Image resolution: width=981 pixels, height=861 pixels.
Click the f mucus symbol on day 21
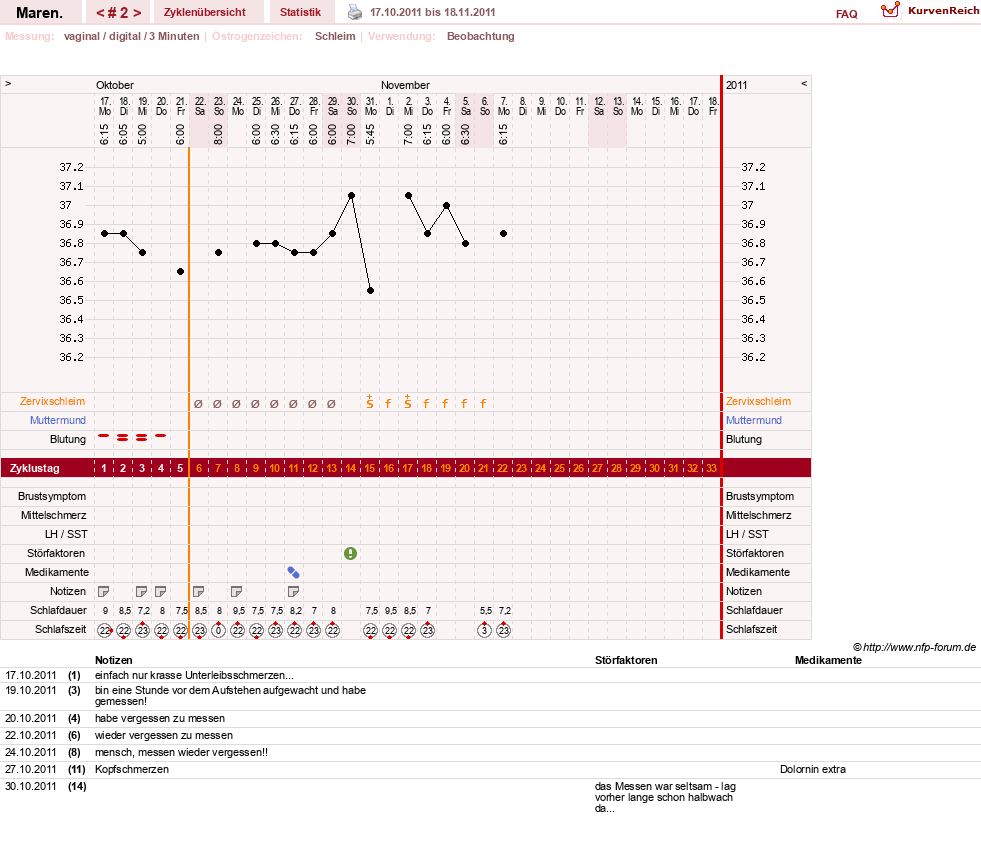point(484,404)
